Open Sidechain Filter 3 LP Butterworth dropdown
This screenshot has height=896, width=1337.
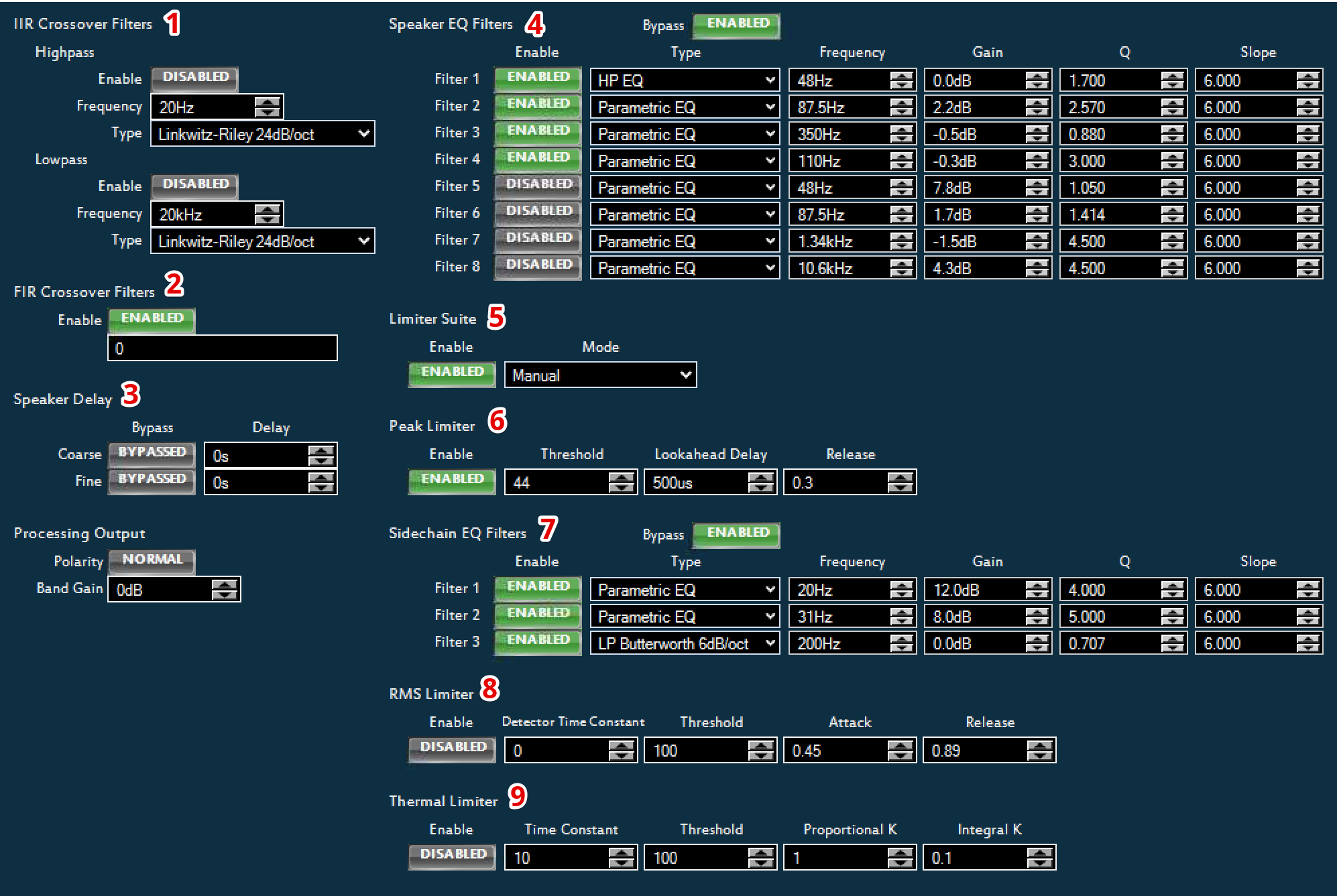point(685,643)
